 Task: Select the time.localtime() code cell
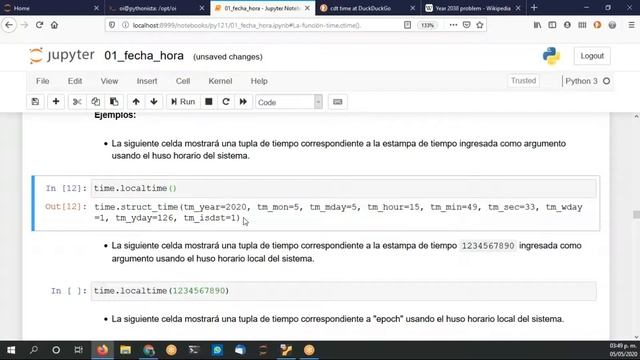click(343, 189)
